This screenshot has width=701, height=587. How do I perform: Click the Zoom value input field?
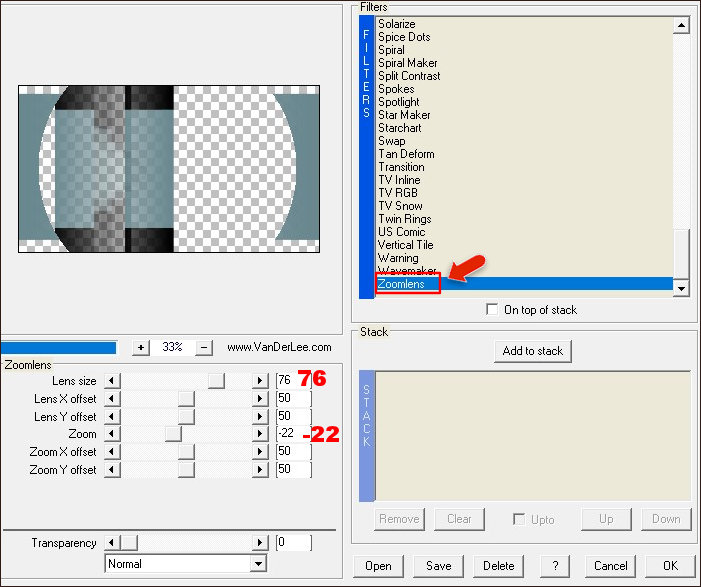(292, 434)
